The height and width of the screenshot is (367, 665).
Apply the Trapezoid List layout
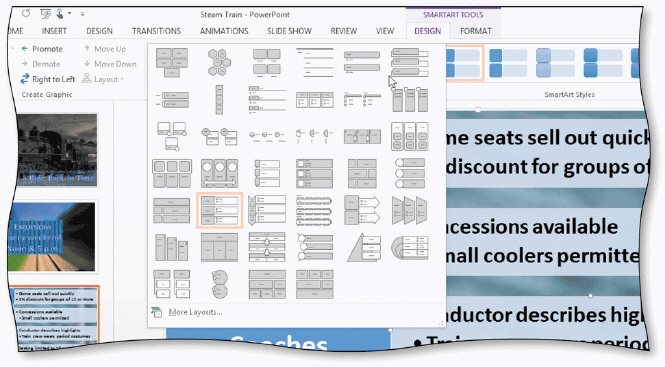point(409,210)
